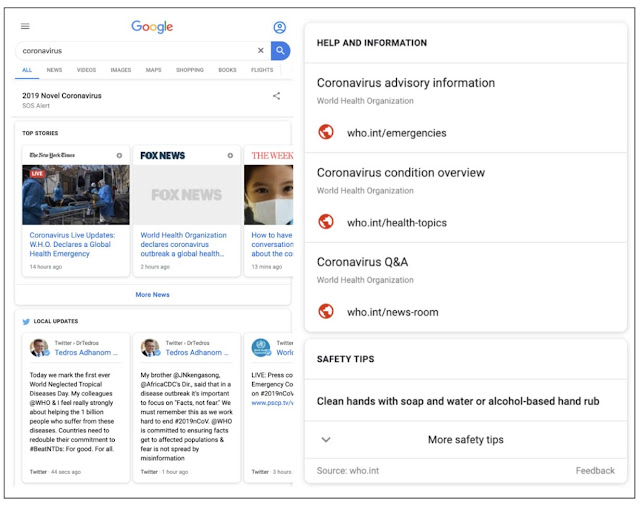Switch to the FLIGHTS tab
The height and width of the screenshot is (505, 640).
262,70
